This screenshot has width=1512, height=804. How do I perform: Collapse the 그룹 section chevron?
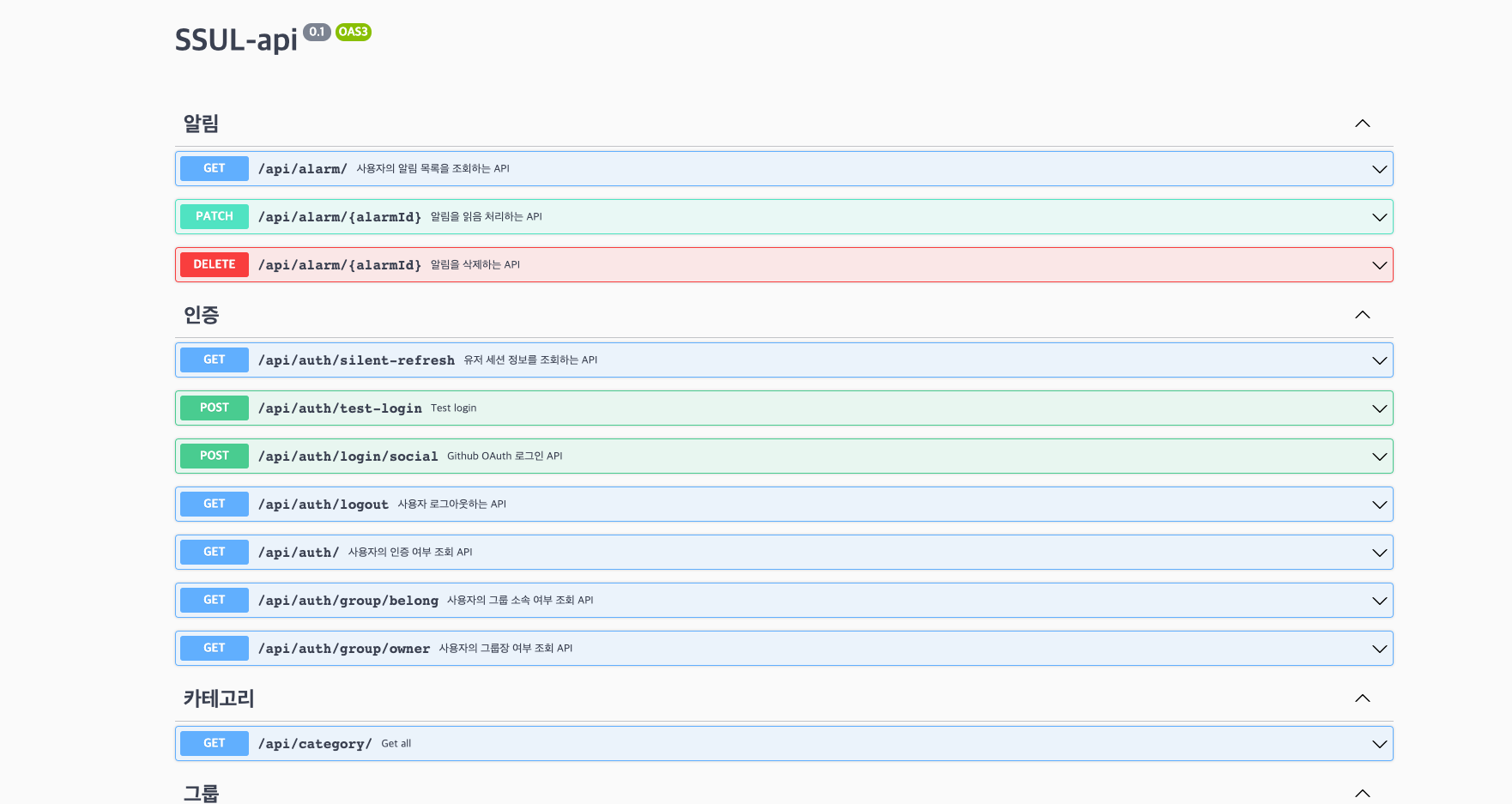click(x=1362, y=794)
